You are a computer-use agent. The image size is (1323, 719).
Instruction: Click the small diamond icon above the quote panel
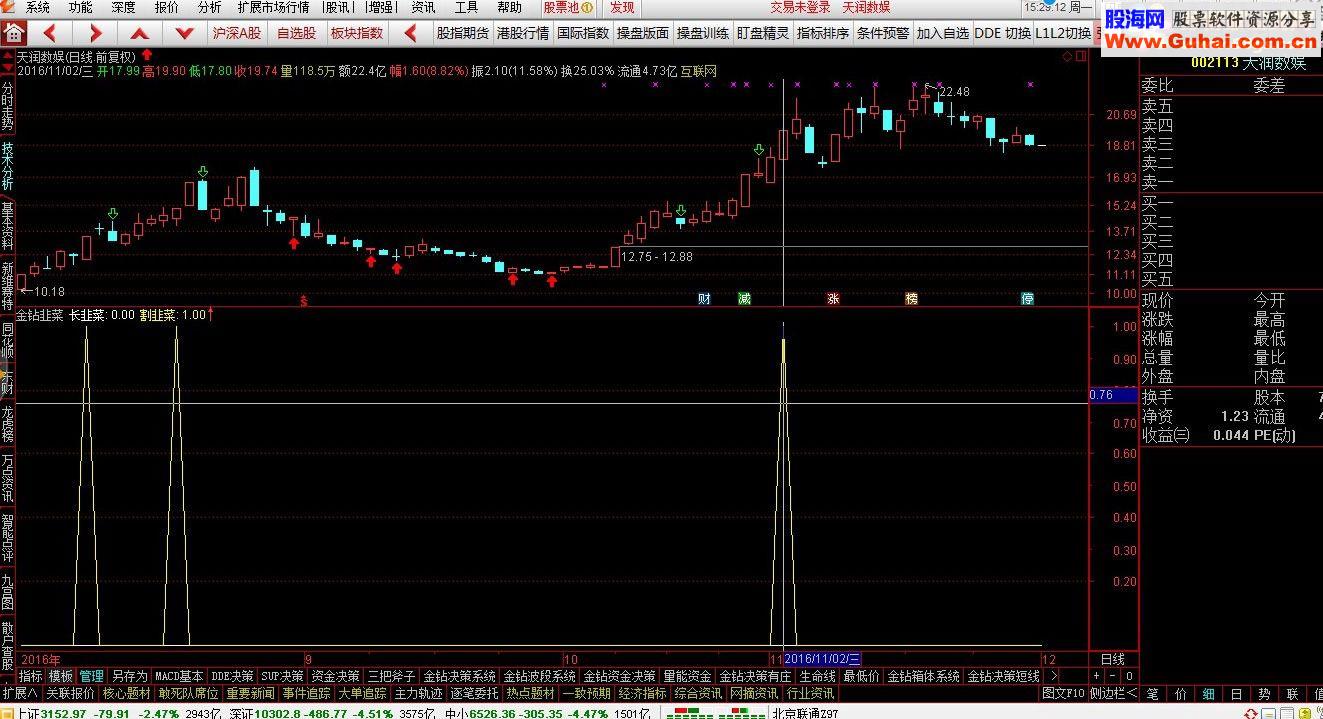click(1068, 56)
